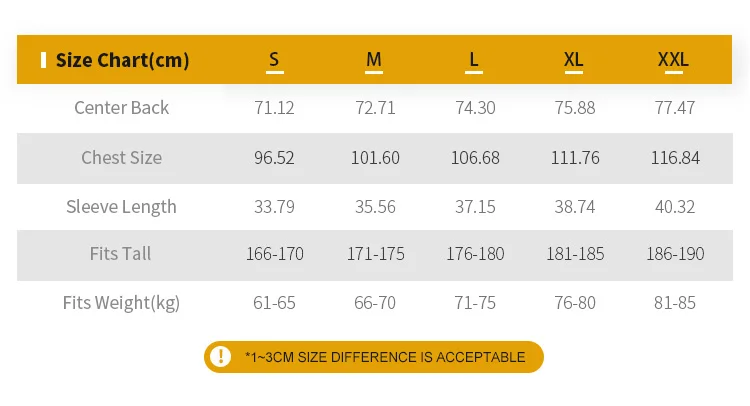The height and width of the screenshot is (406, 750).
Task: Click the 37.15 Sleeve Length value
Action: (x=475, y=207)
